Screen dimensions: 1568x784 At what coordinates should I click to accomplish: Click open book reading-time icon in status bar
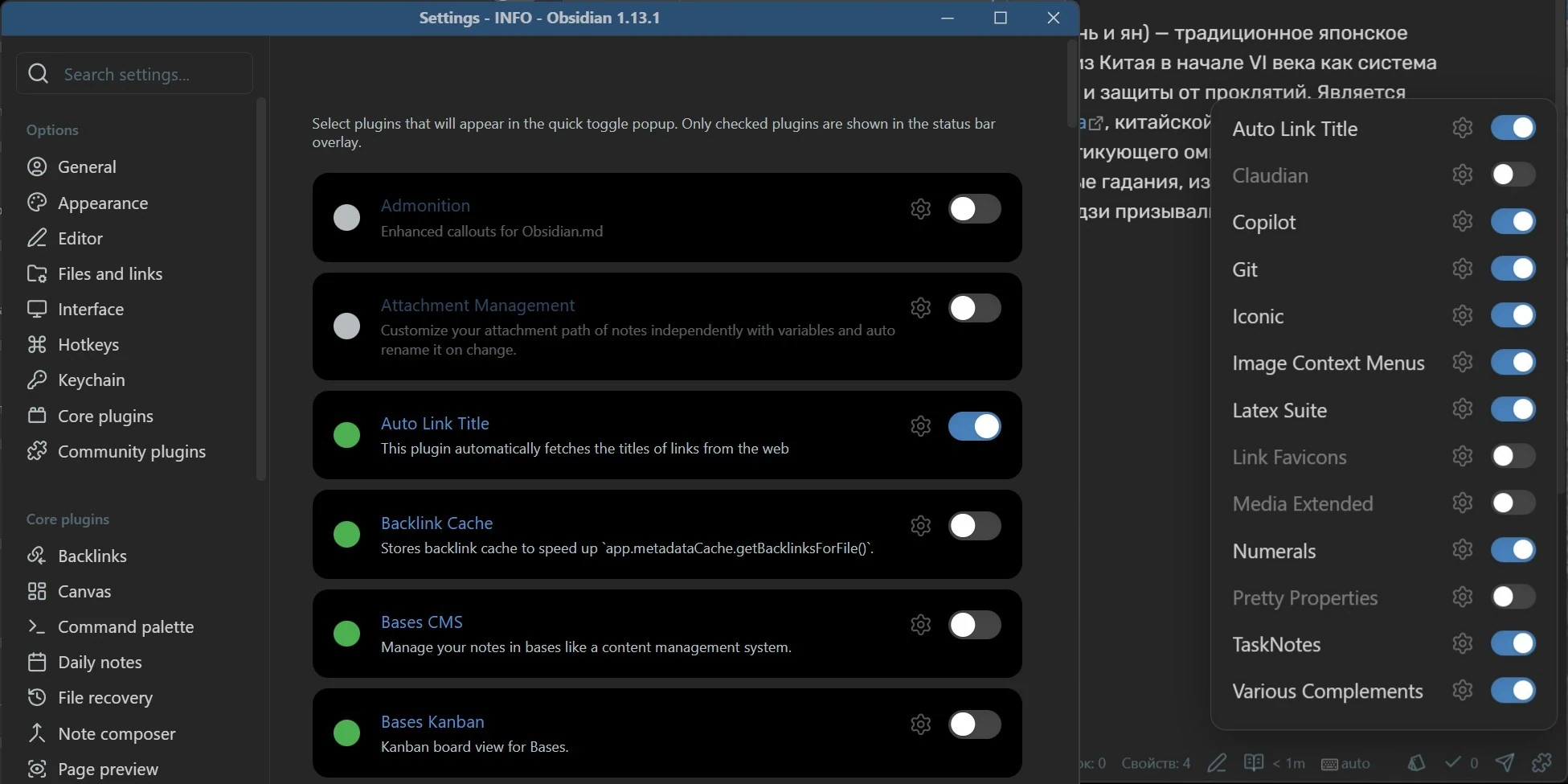[x=1254, y=762]
